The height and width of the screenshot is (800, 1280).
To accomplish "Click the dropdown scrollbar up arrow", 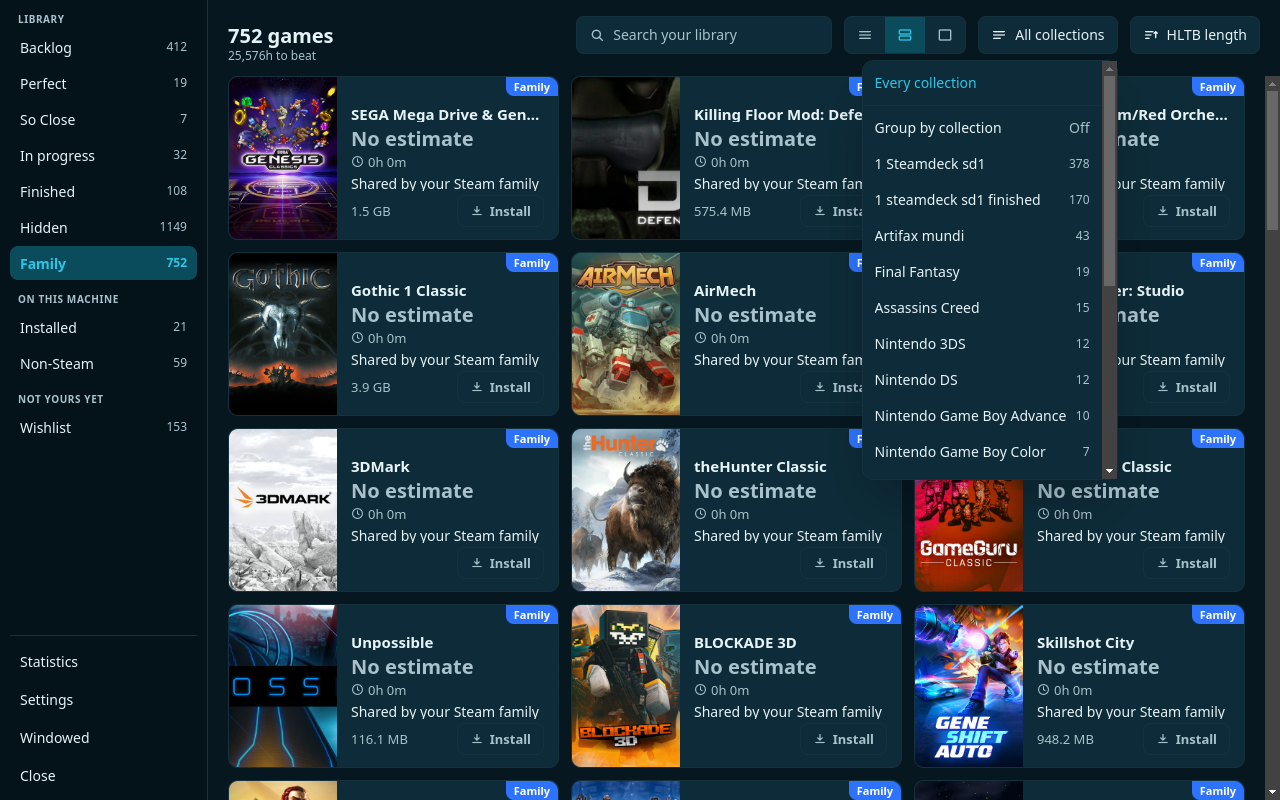I will 1109,68.
